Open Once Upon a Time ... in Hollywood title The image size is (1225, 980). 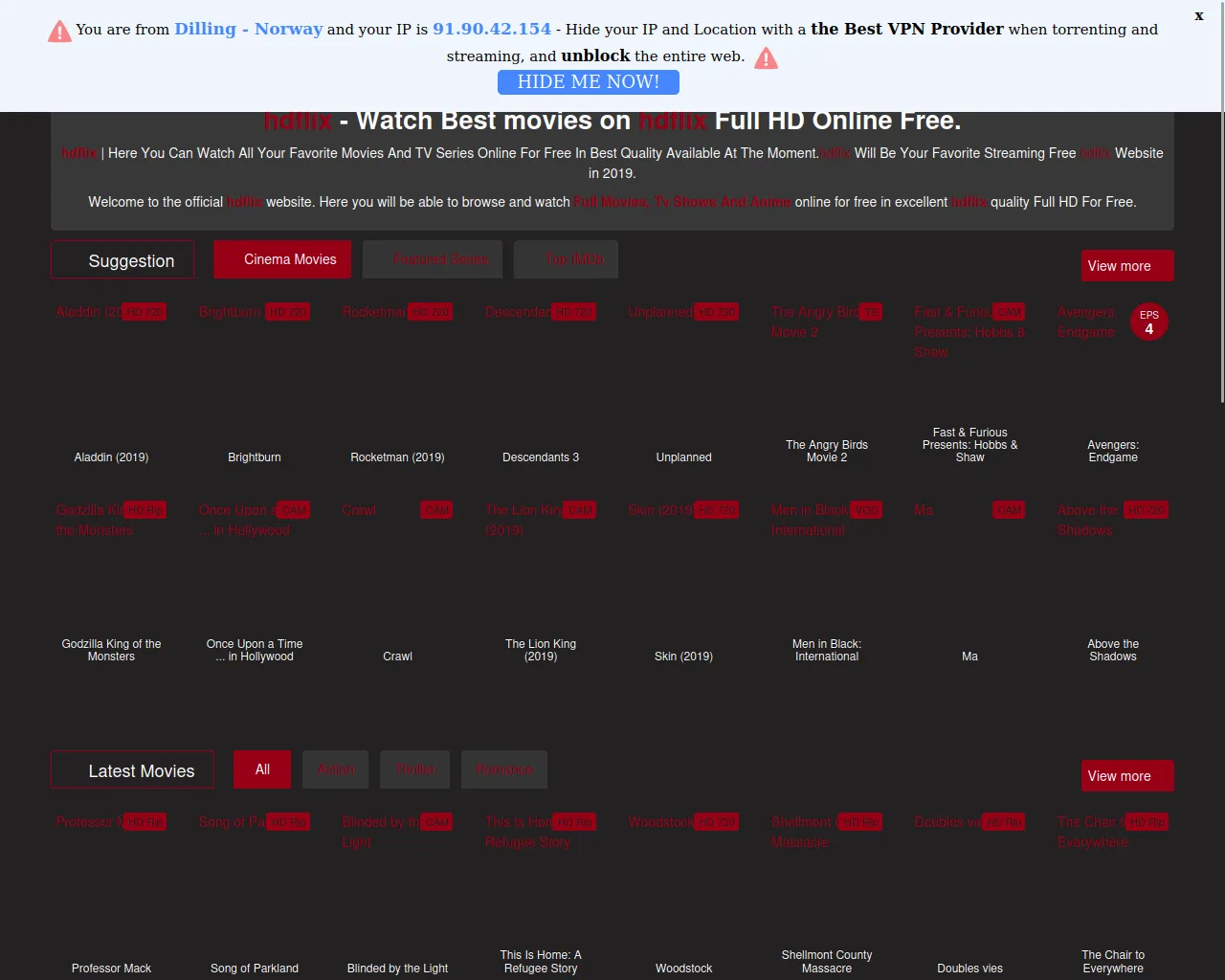point(255,650)
